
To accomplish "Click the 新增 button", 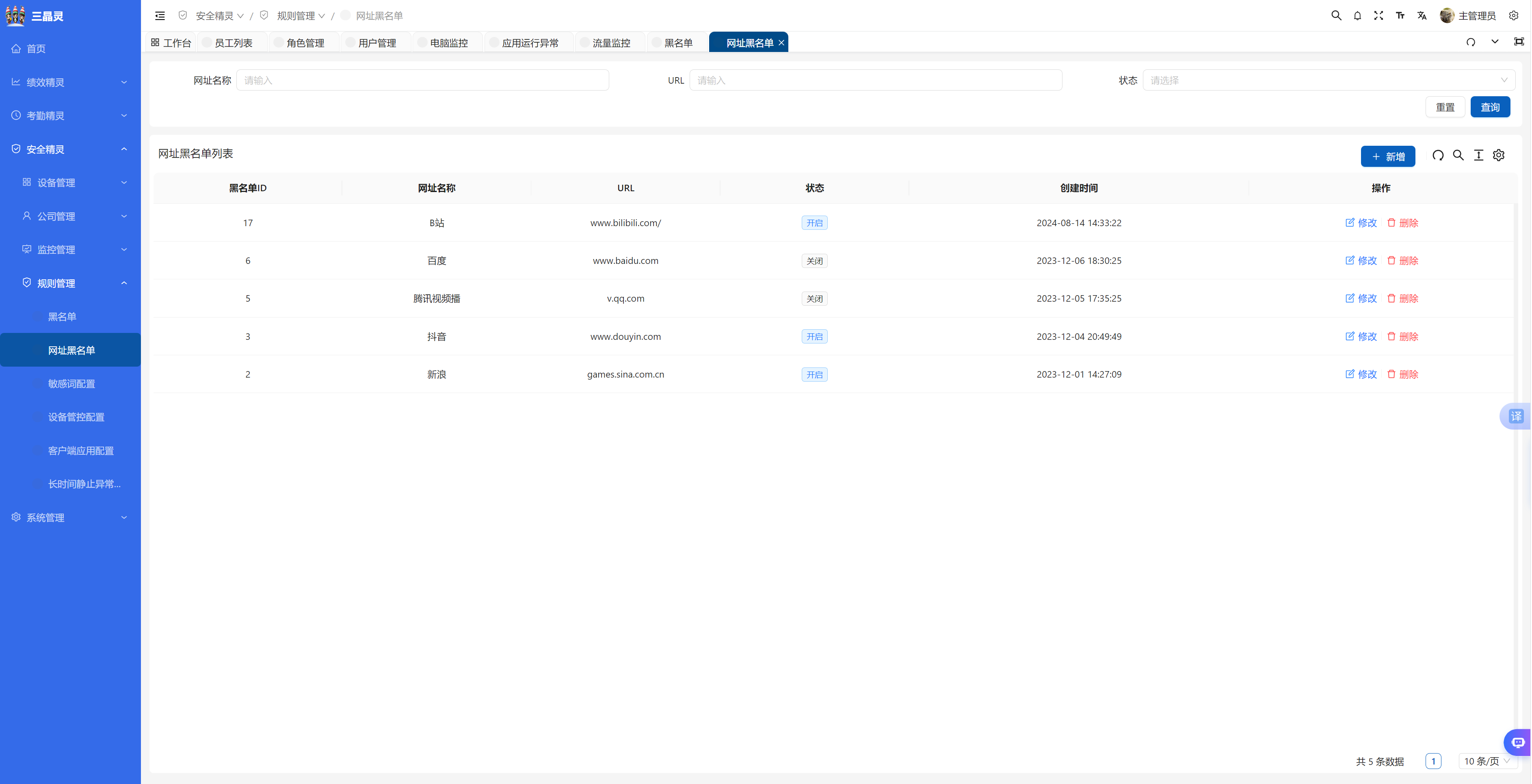I will [1387, 156].
